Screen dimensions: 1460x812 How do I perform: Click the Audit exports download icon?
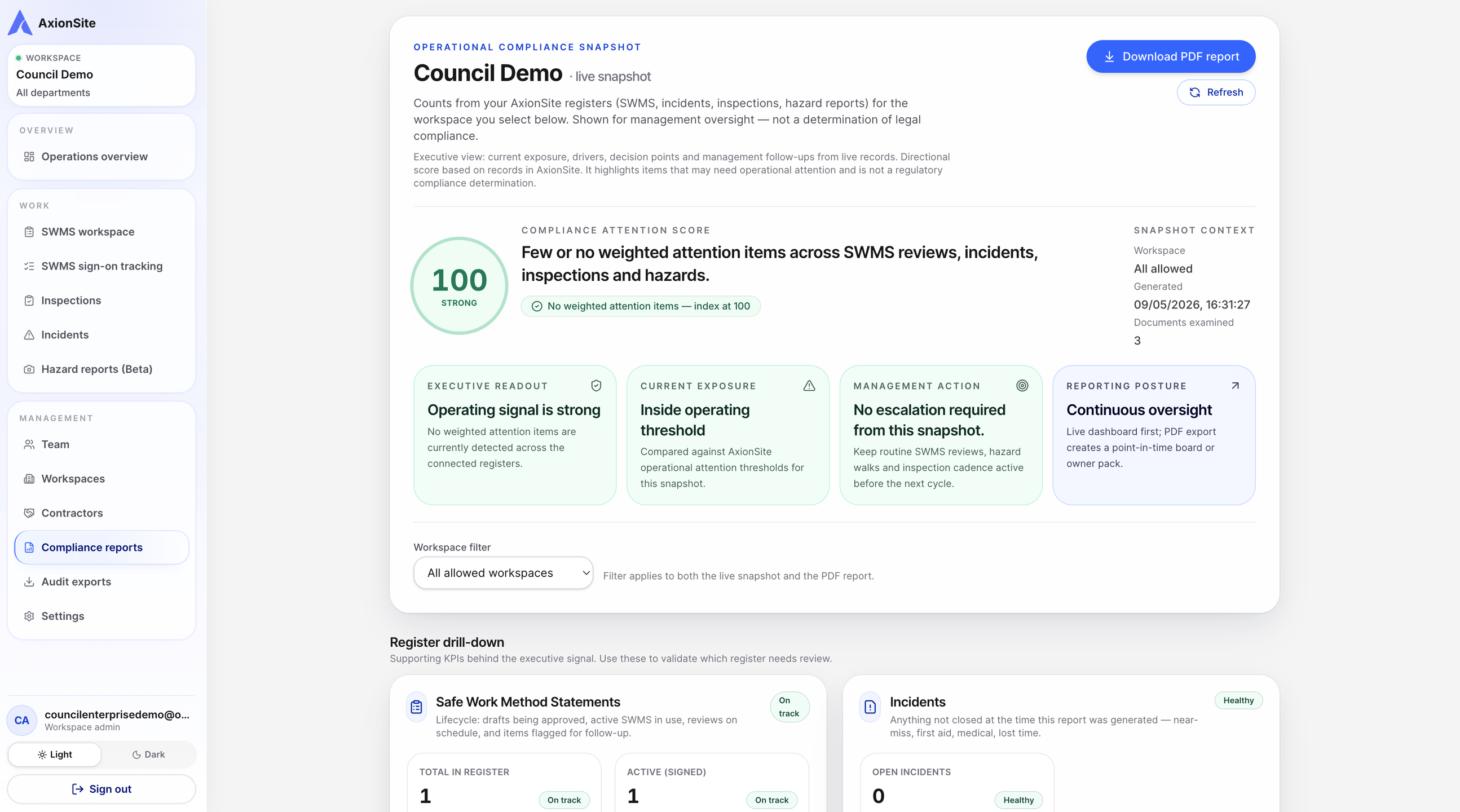[29, 582]
